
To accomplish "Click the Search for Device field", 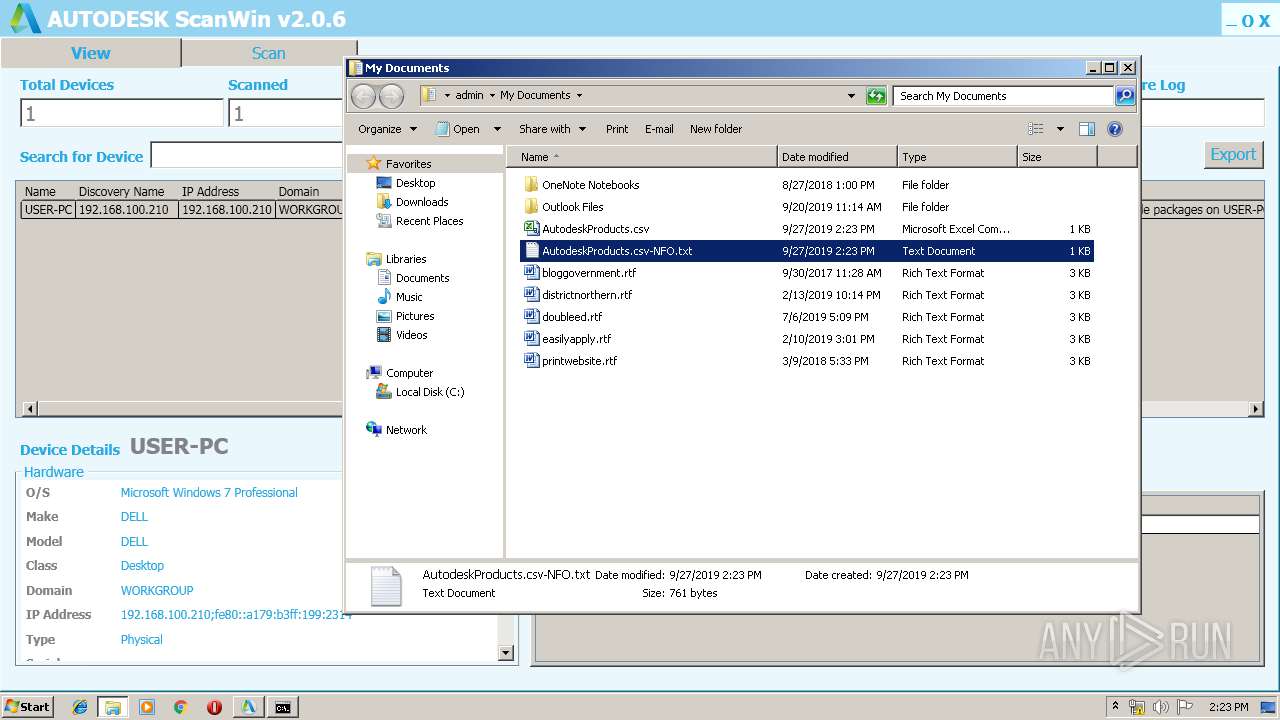I will coord(247,155).
